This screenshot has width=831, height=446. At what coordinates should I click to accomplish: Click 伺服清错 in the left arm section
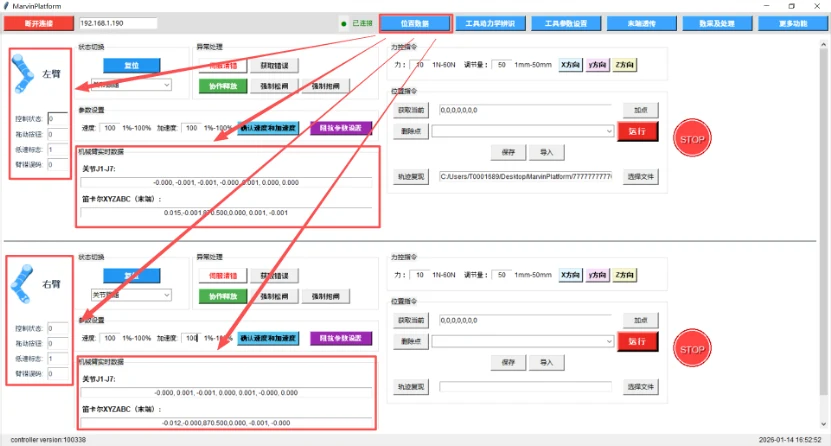point(223,65)
